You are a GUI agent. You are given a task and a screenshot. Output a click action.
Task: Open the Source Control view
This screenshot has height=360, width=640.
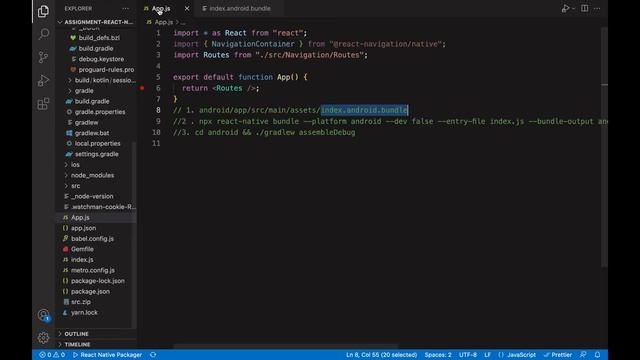click(x=43, y=57)
